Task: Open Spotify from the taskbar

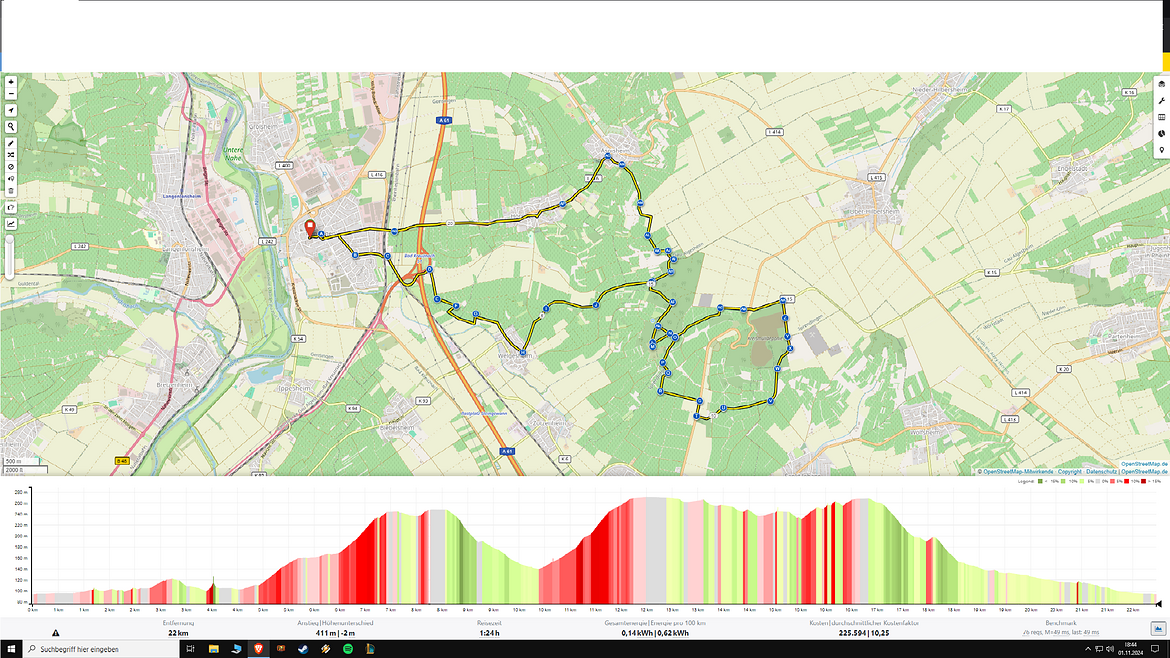Action: pos(348,649)
